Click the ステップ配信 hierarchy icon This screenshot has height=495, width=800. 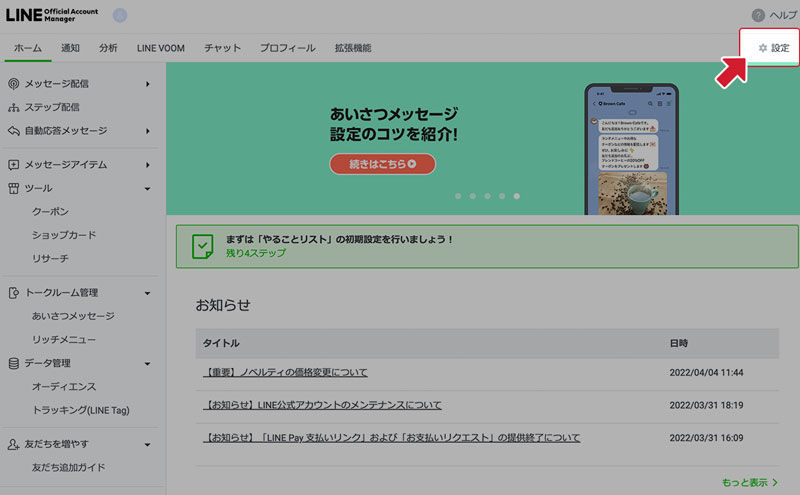[14, 107]
